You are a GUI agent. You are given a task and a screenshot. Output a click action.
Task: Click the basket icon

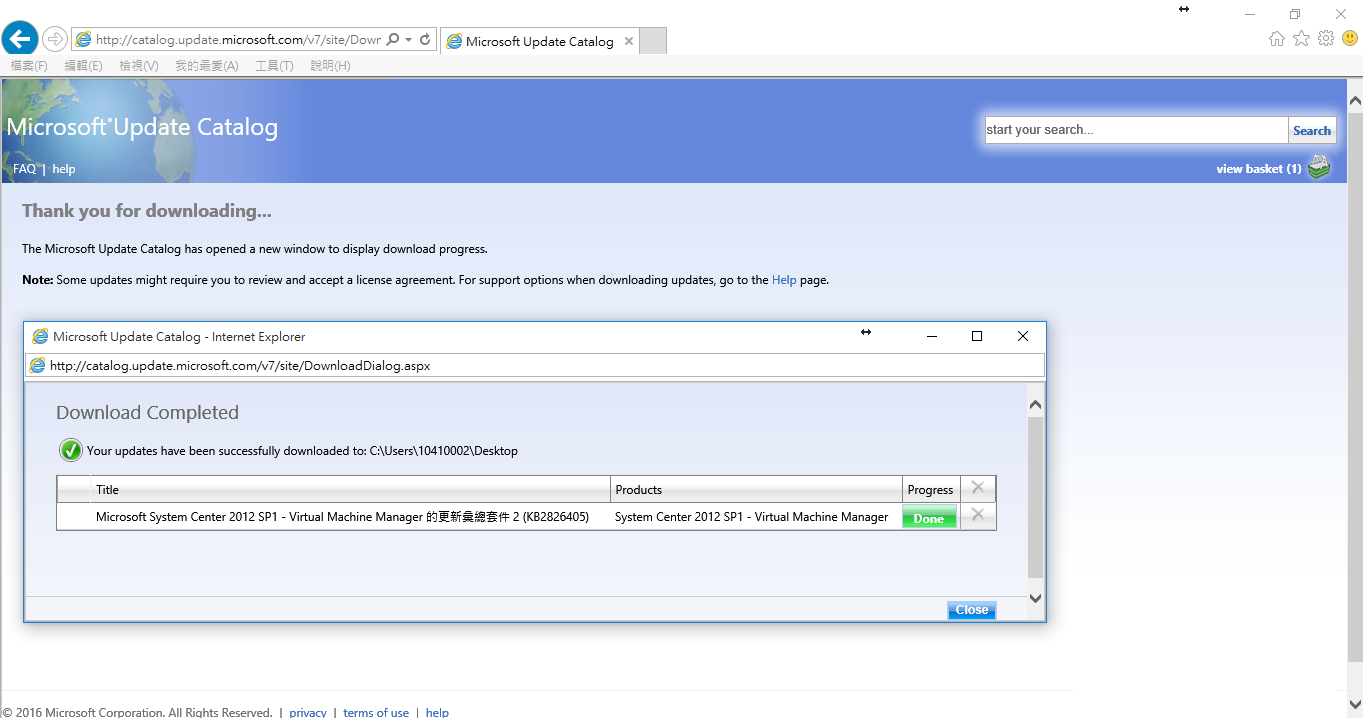coord(1320,167)
